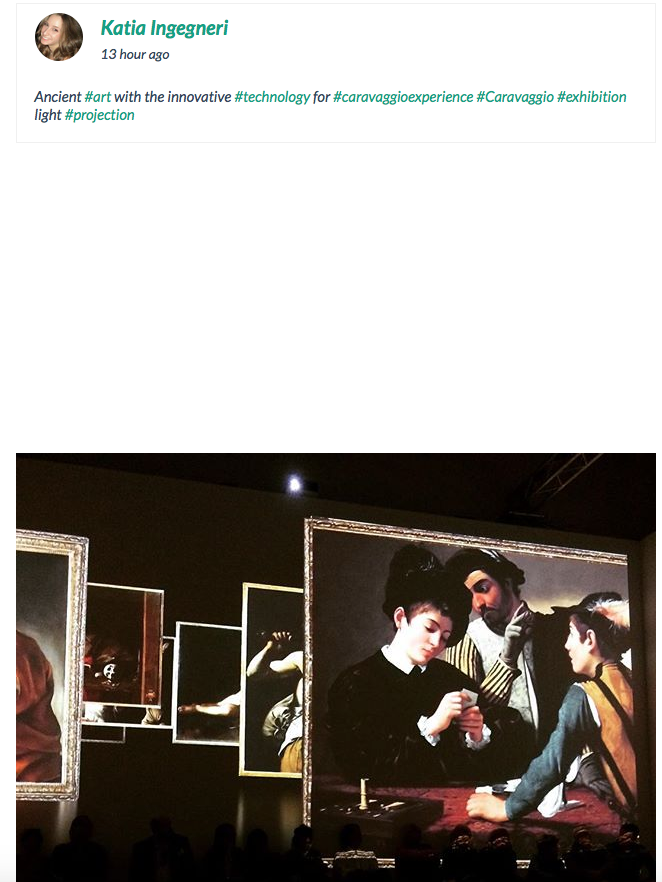662x882 pixels.
Task: Click the word "light" before #projection
Action: [48, 115]
